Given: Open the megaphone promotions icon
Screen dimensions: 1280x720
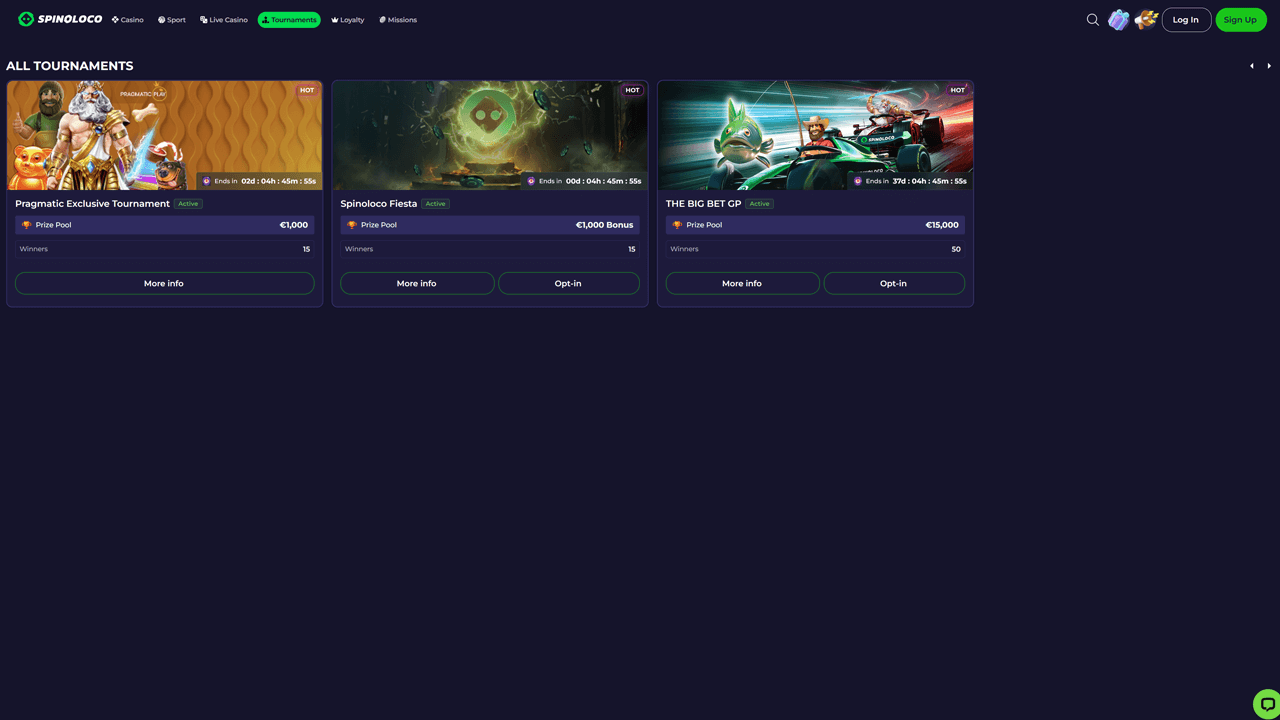Looking at the screenshot, I should click(1146, 20).
